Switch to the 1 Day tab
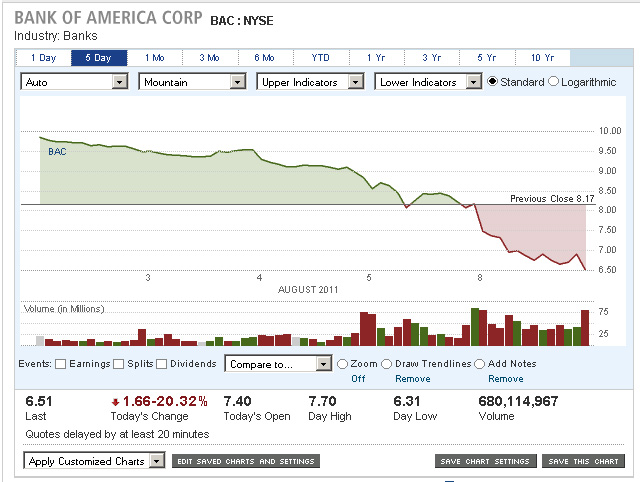640x482 pixels. click(x=43, y=58)
